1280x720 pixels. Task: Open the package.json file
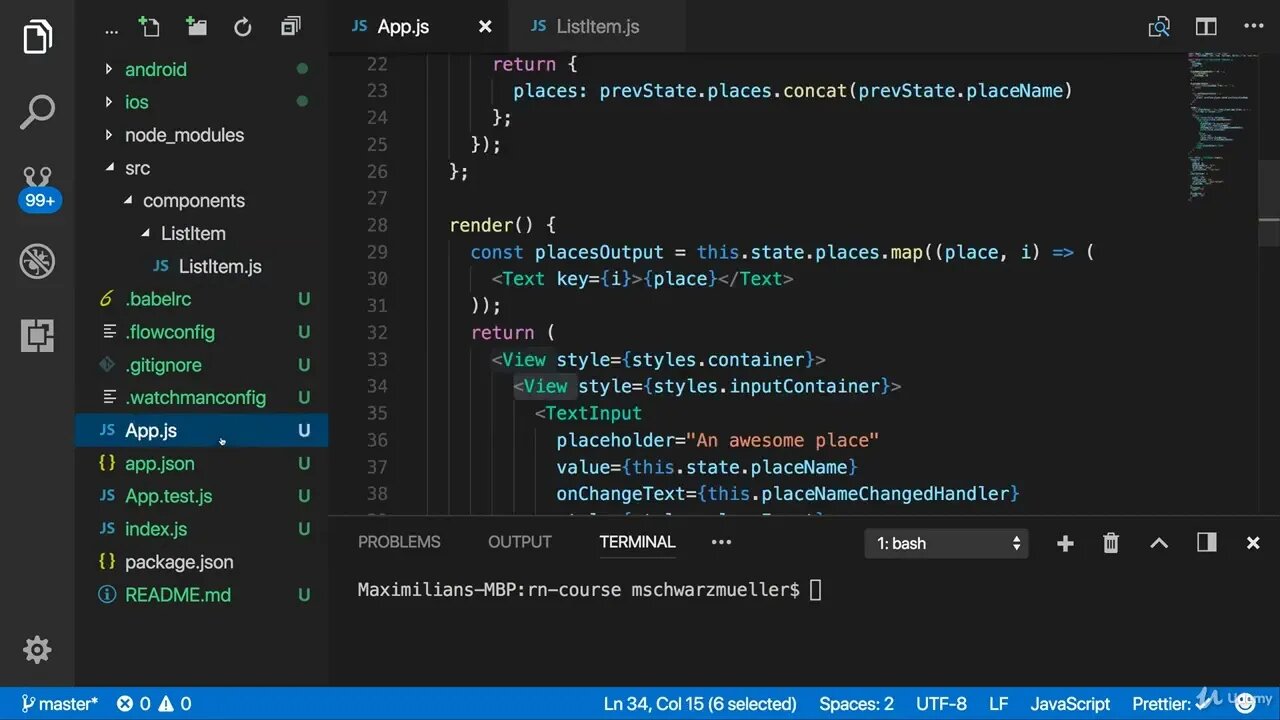coord(179,562)
